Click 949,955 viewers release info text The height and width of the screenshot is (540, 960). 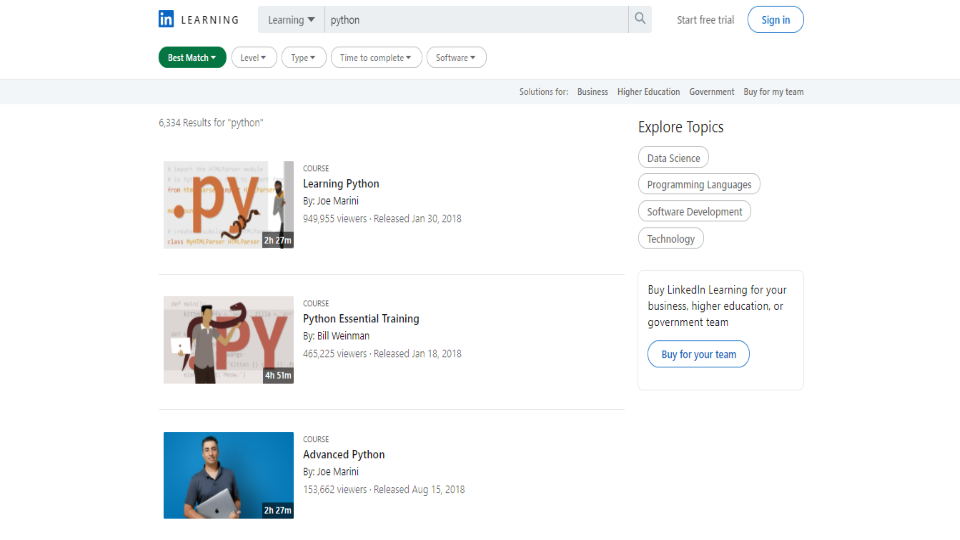(382, 219)
